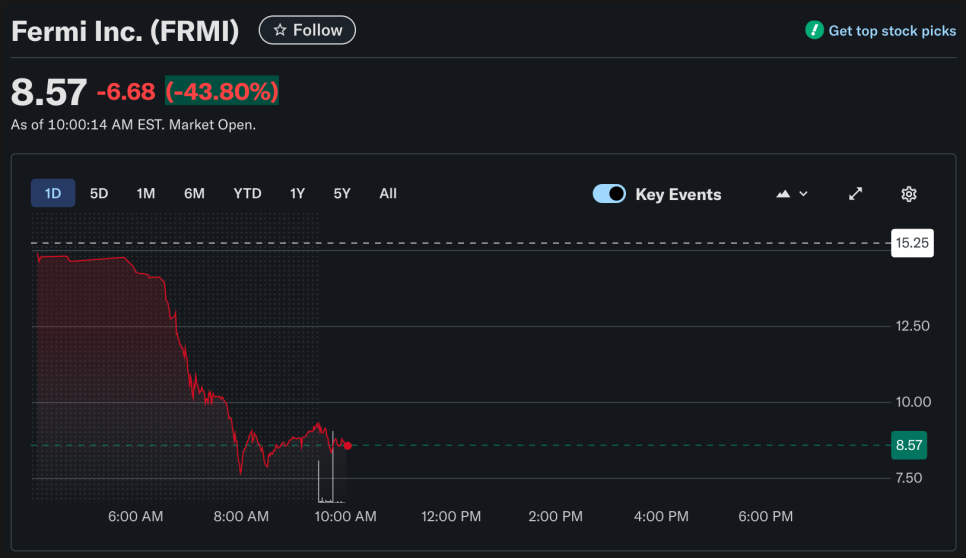
Task: Click the mountain chart type icon
Action: [x=783, y=194]
